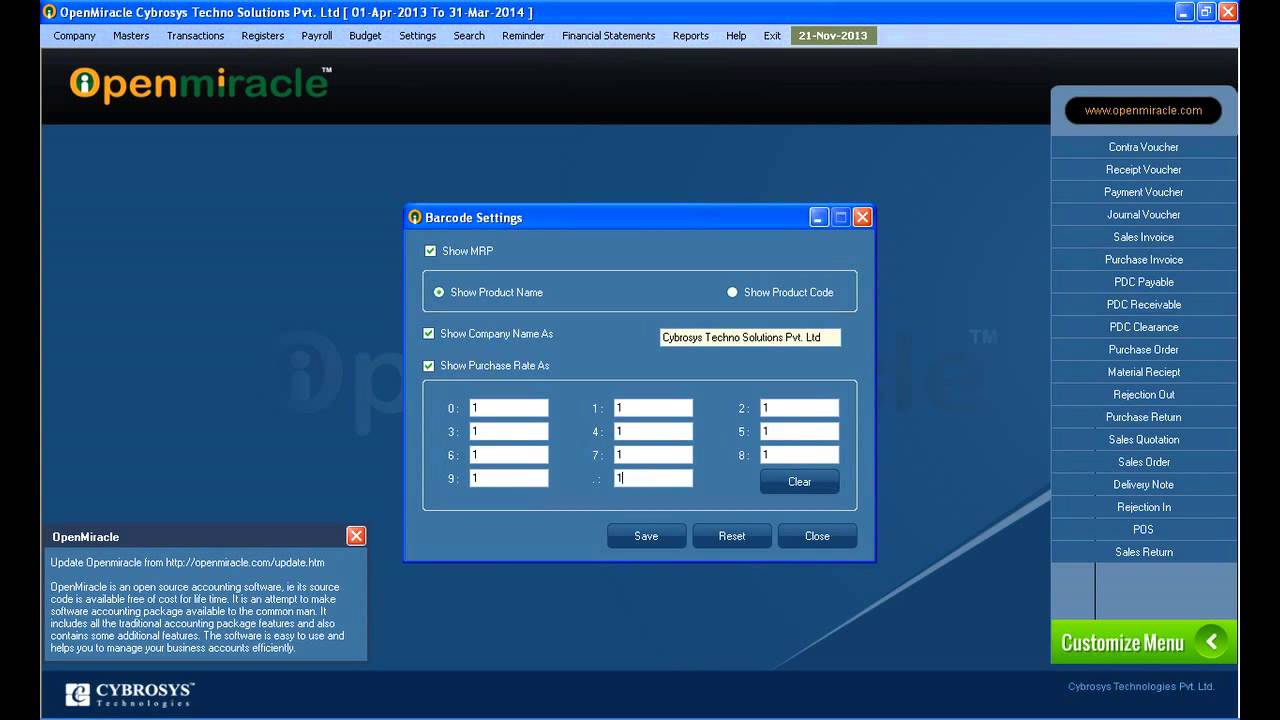Image resolution: width=1280 pixels, height=720 pixels.
Task: Open Contra Voucher from side menu
Action: pyautogui.click(x=1143, y=147)
